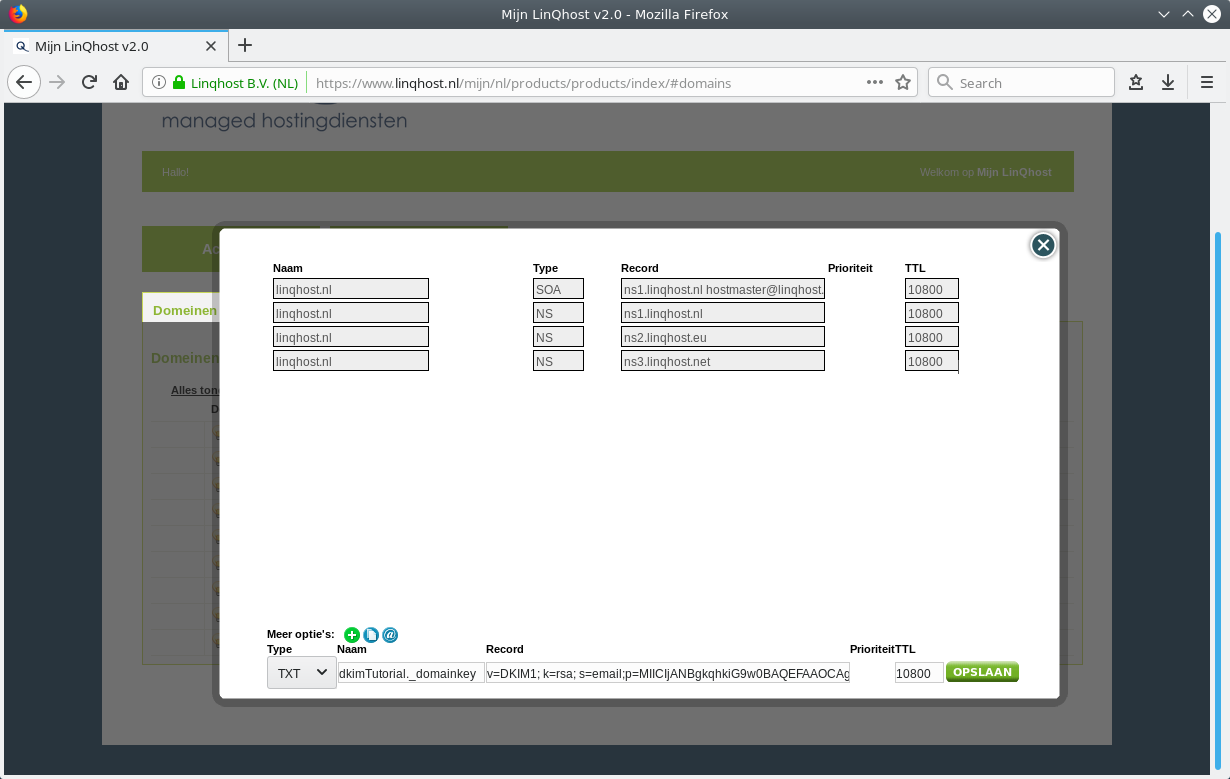Click the URL address bar text
This screenshot has width=1230, height=779.
tap(523, 83)
